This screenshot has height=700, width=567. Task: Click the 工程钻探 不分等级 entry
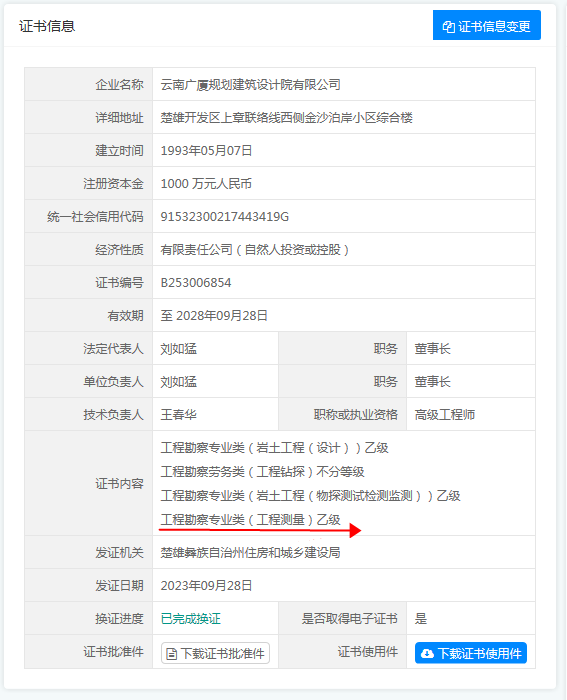(x=263, y=471)
